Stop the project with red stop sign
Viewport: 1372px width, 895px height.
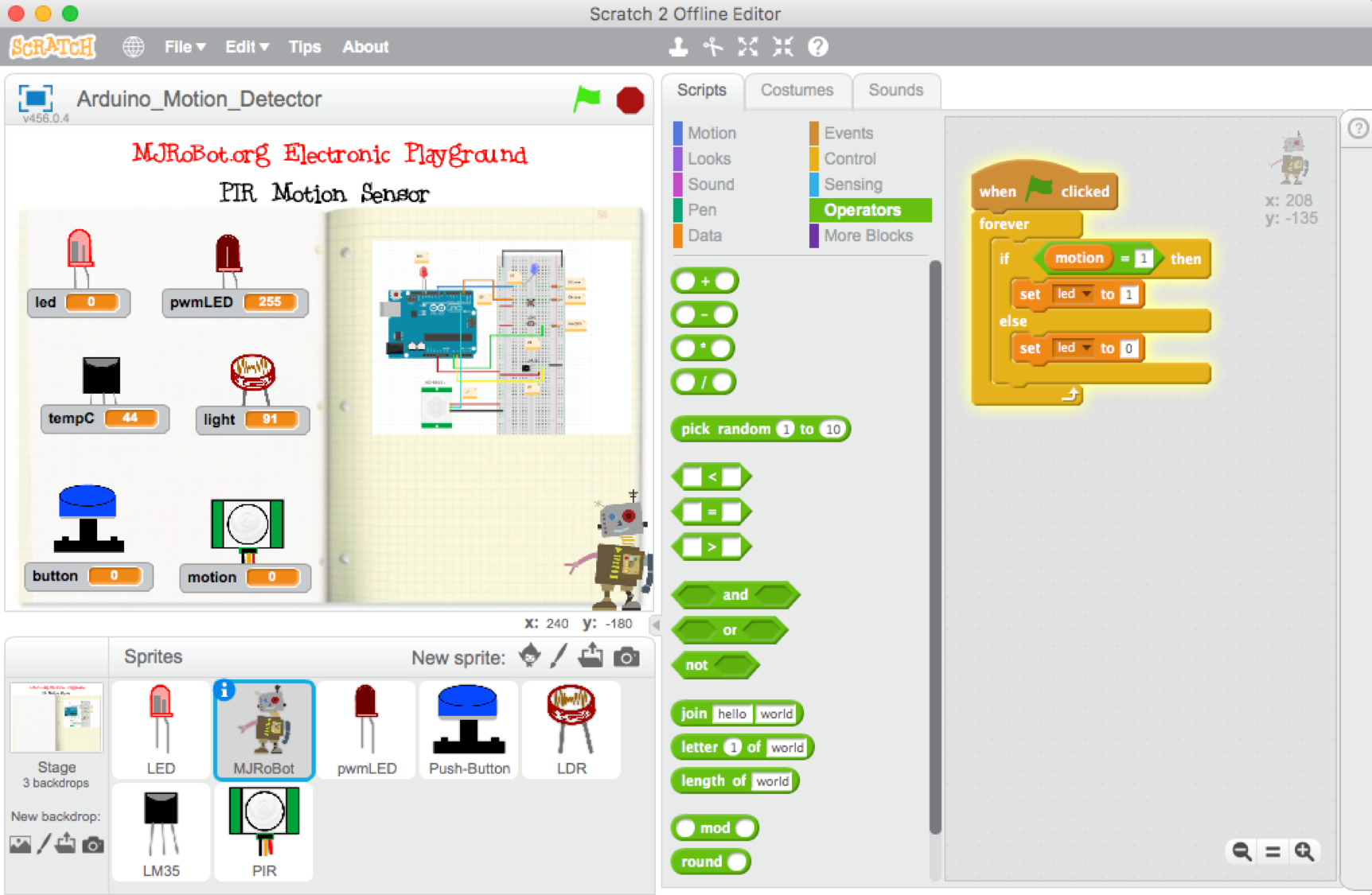coord(629,100)
